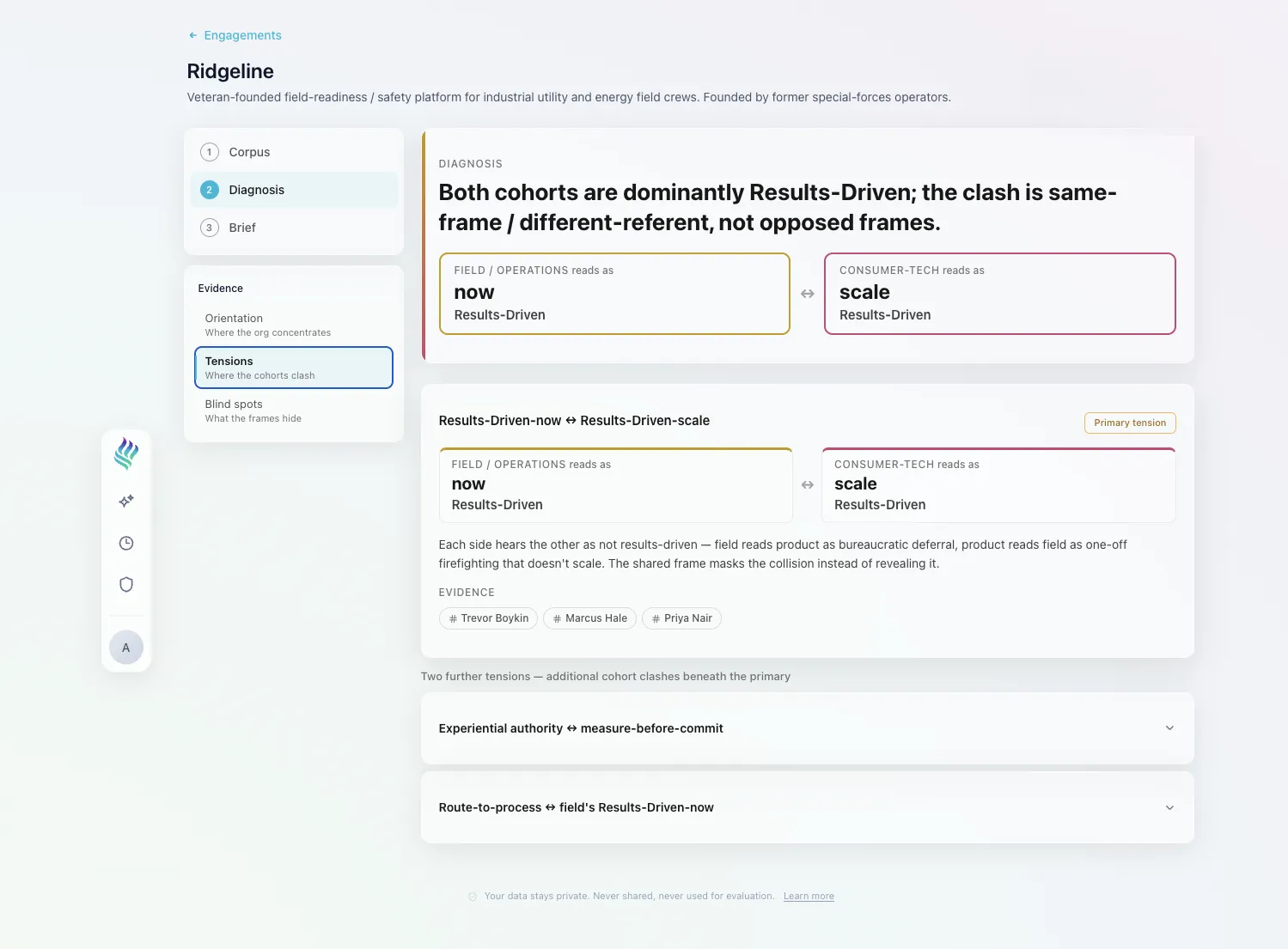Click the Results-Driven-now ↔ Results-Driven-scale heading
This screenshot has width=1288, height=949.
coord(574,421)
